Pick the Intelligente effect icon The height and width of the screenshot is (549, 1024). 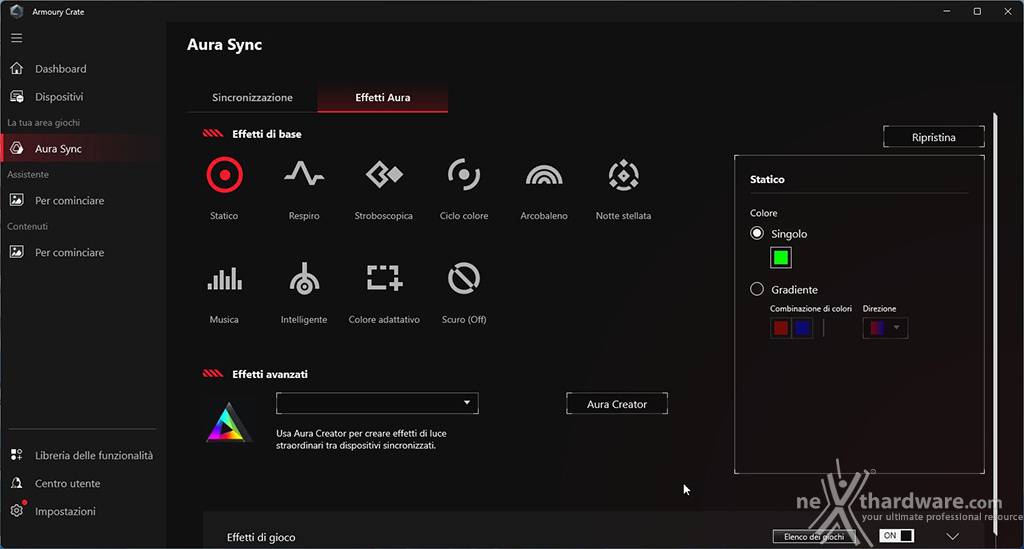coord(304,279)
